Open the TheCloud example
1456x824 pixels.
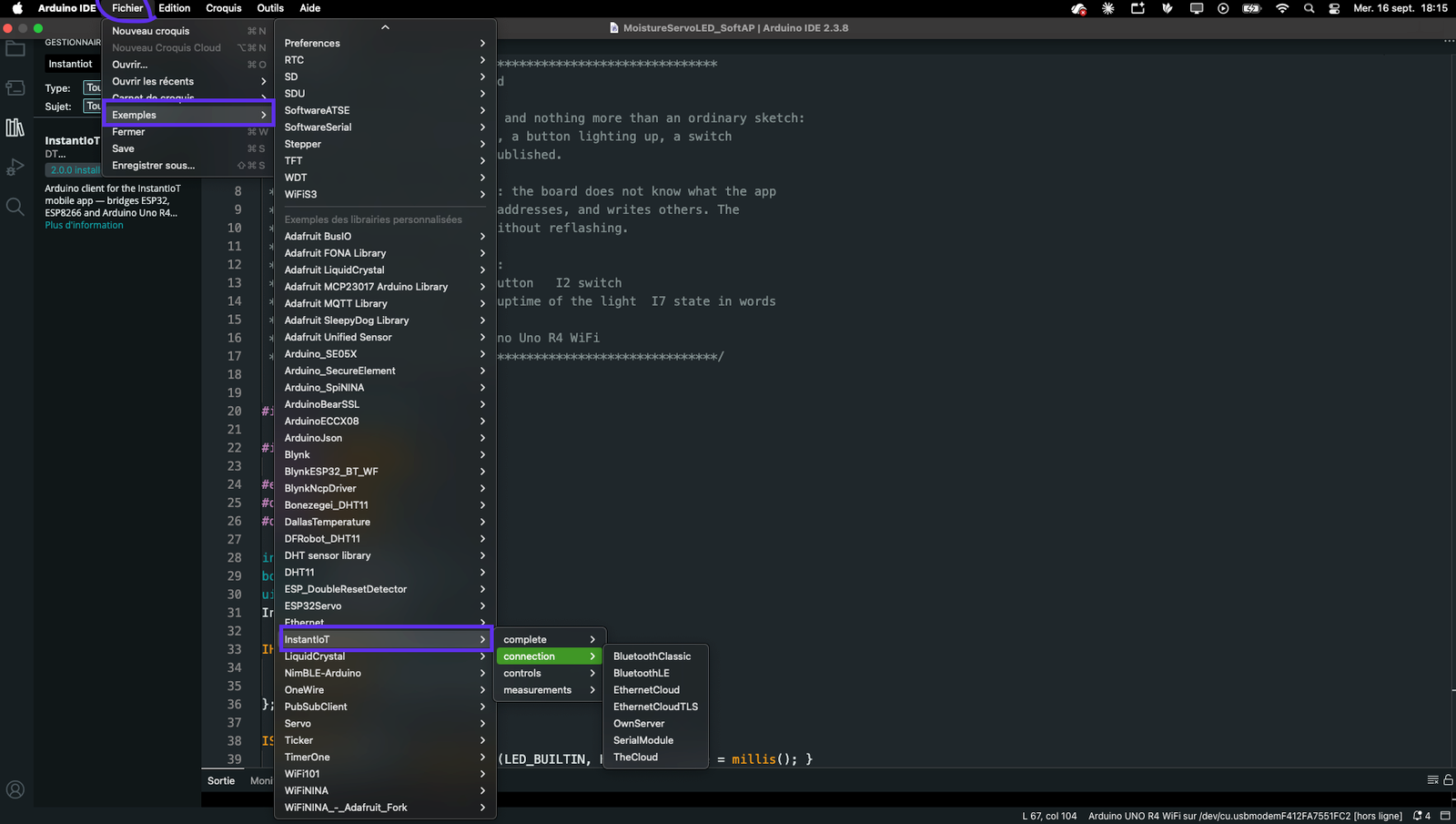click(x=655, y=757)
